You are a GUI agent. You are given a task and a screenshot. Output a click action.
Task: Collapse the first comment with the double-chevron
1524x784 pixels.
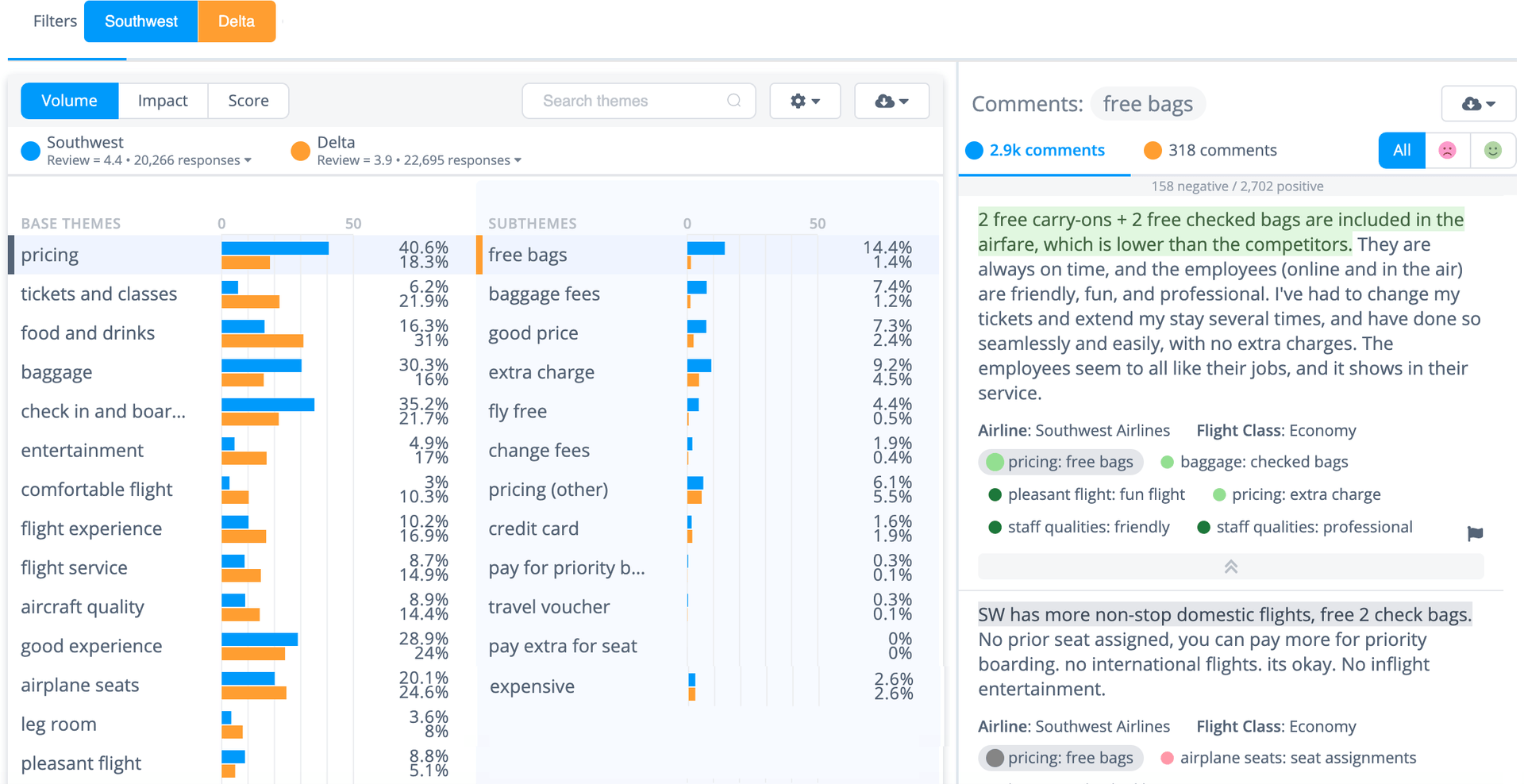(x=1230, y=567)
